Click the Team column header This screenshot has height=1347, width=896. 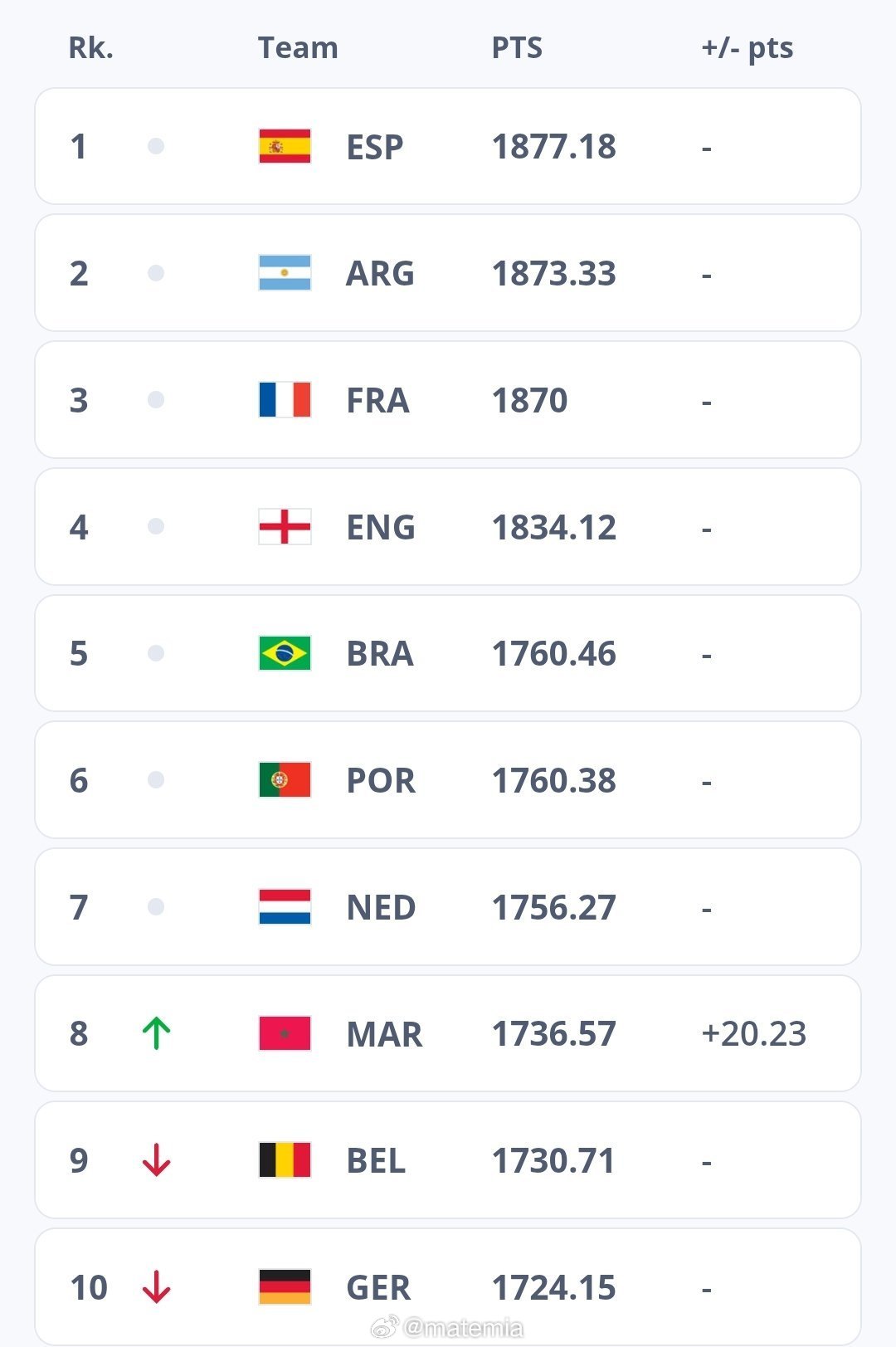pyautogui.click(x=298, y=48)
